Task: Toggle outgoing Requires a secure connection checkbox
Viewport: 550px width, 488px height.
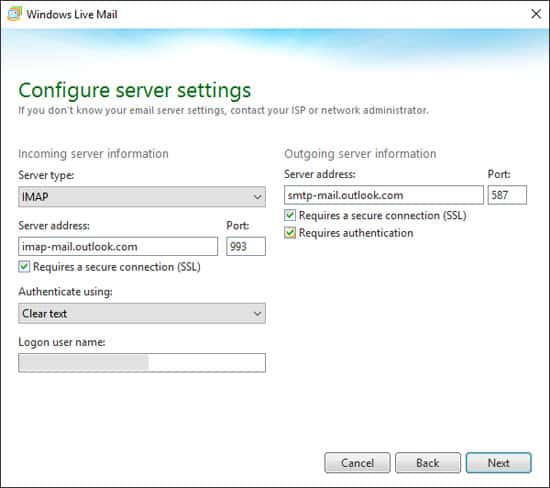Action: (x=290, y=215)
